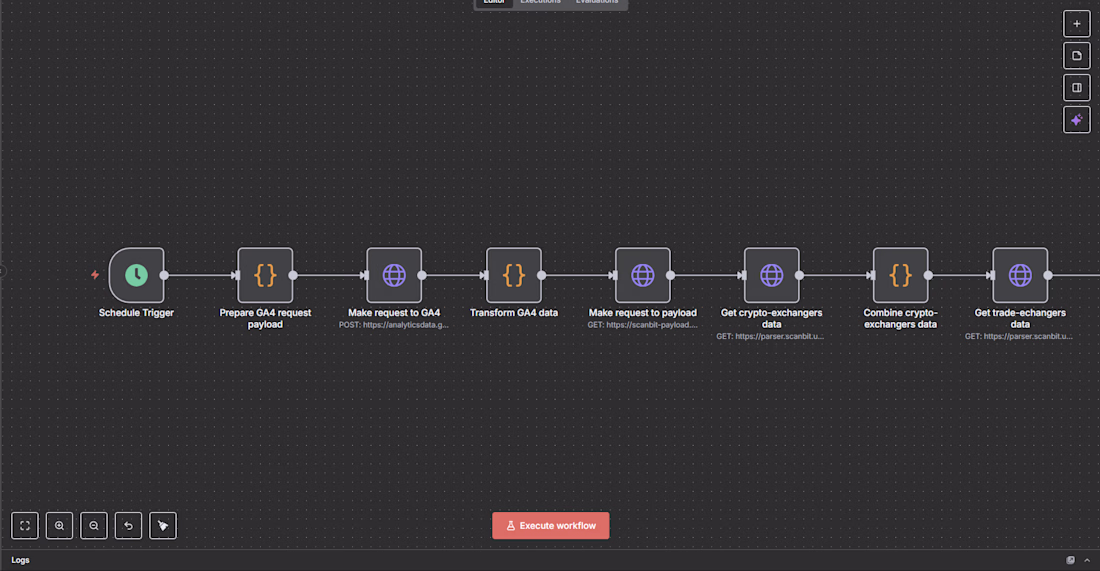
Task: Click the output connector of Make request to GA4
Action: [x=422, y=275]
